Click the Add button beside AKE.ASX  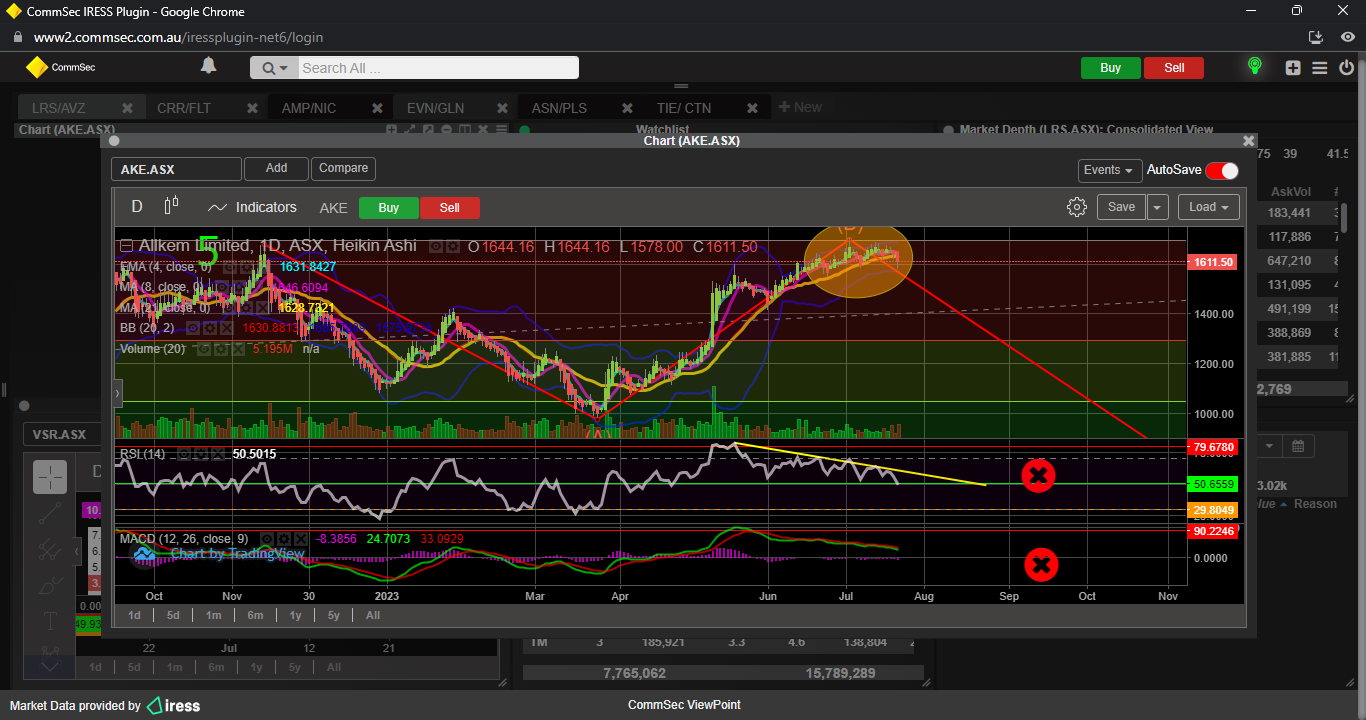point(276,168)
